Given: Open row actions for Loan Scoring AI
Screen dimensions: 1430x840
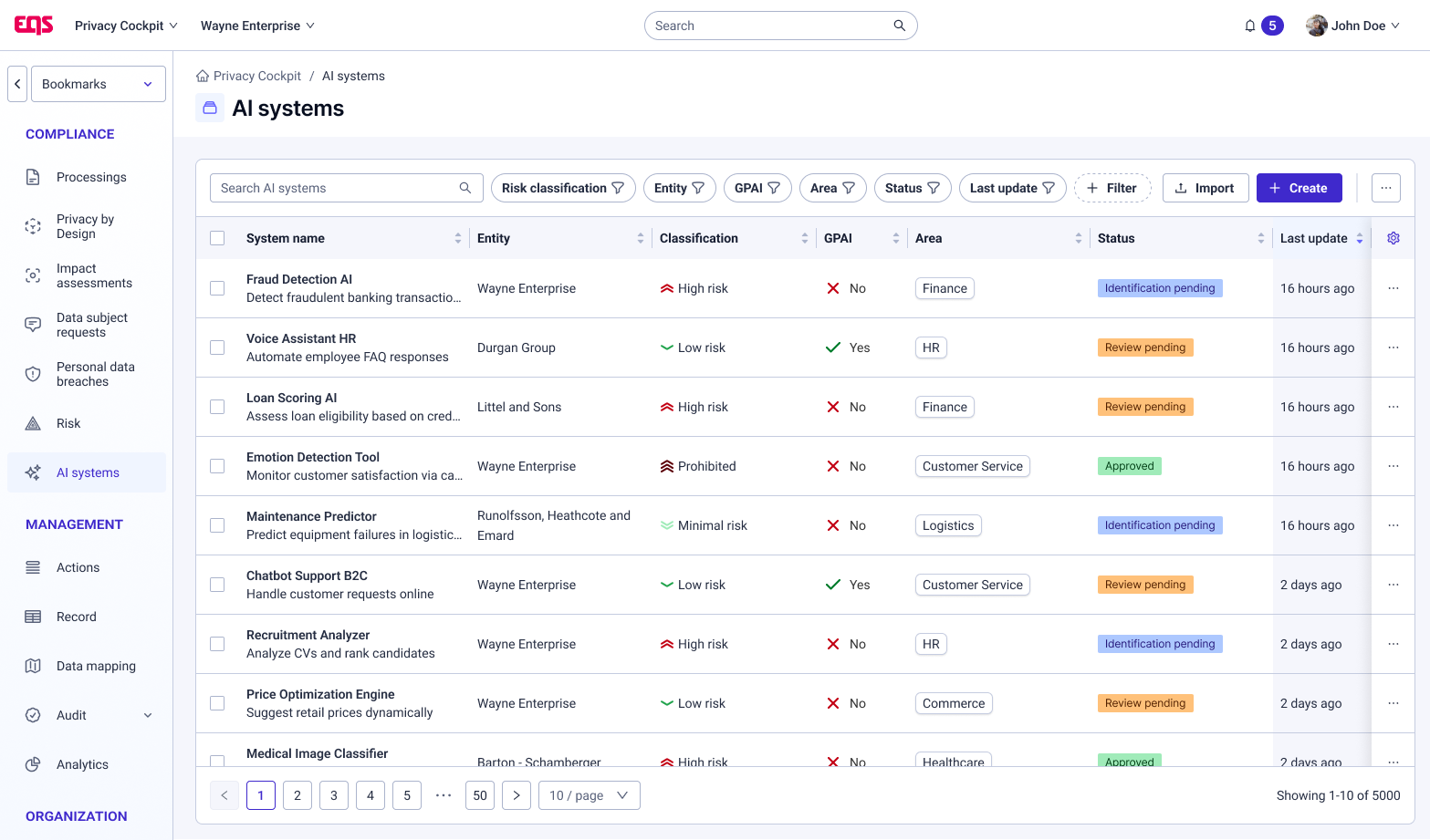Looking at the screenshot, I should (1393, 407).
